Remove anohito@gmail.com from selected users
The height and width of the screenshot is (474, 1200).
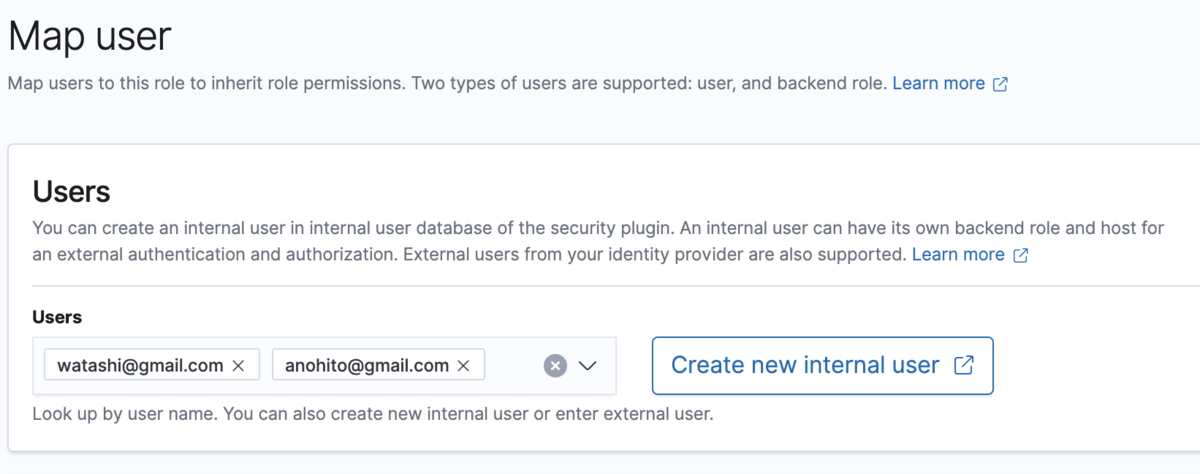[x=463, y=366]
